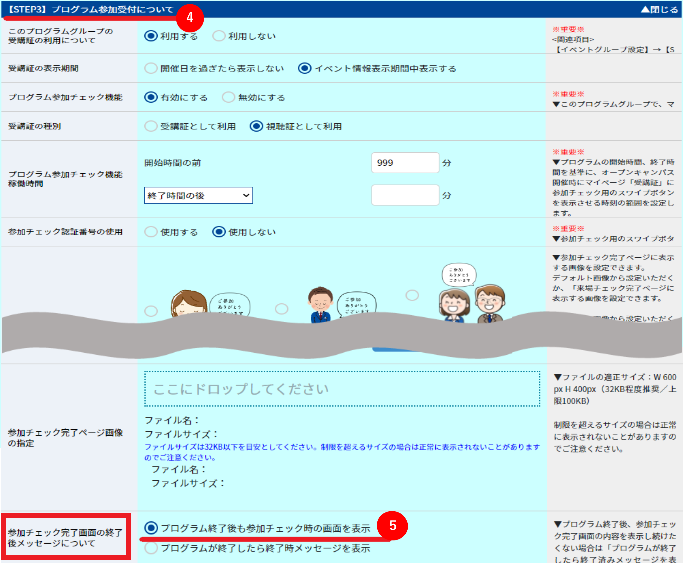Select プログラムが終了したら終了時メッセージを表示
Viewport: 683px width, 564px height.
(x=151, y=548)
